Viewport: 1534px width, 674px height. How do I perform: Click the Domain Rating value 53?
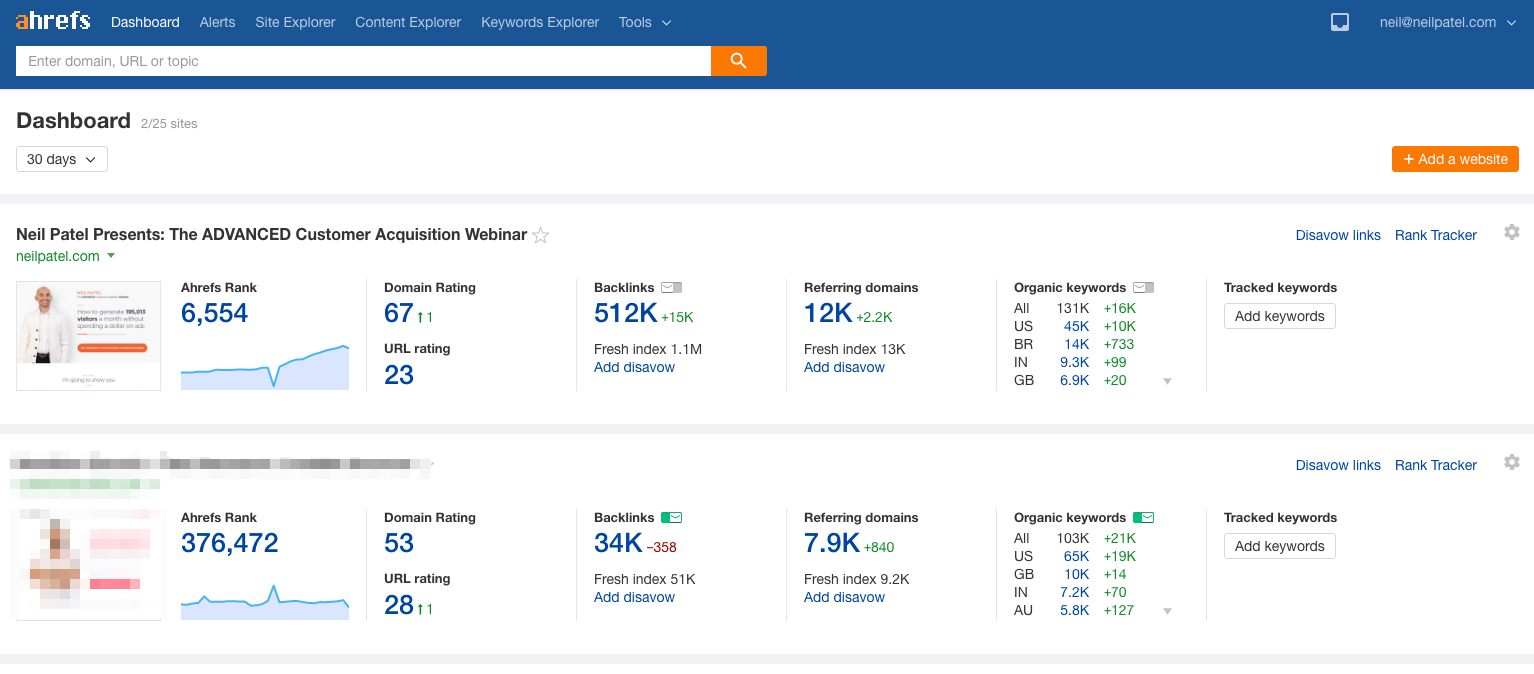398,543
